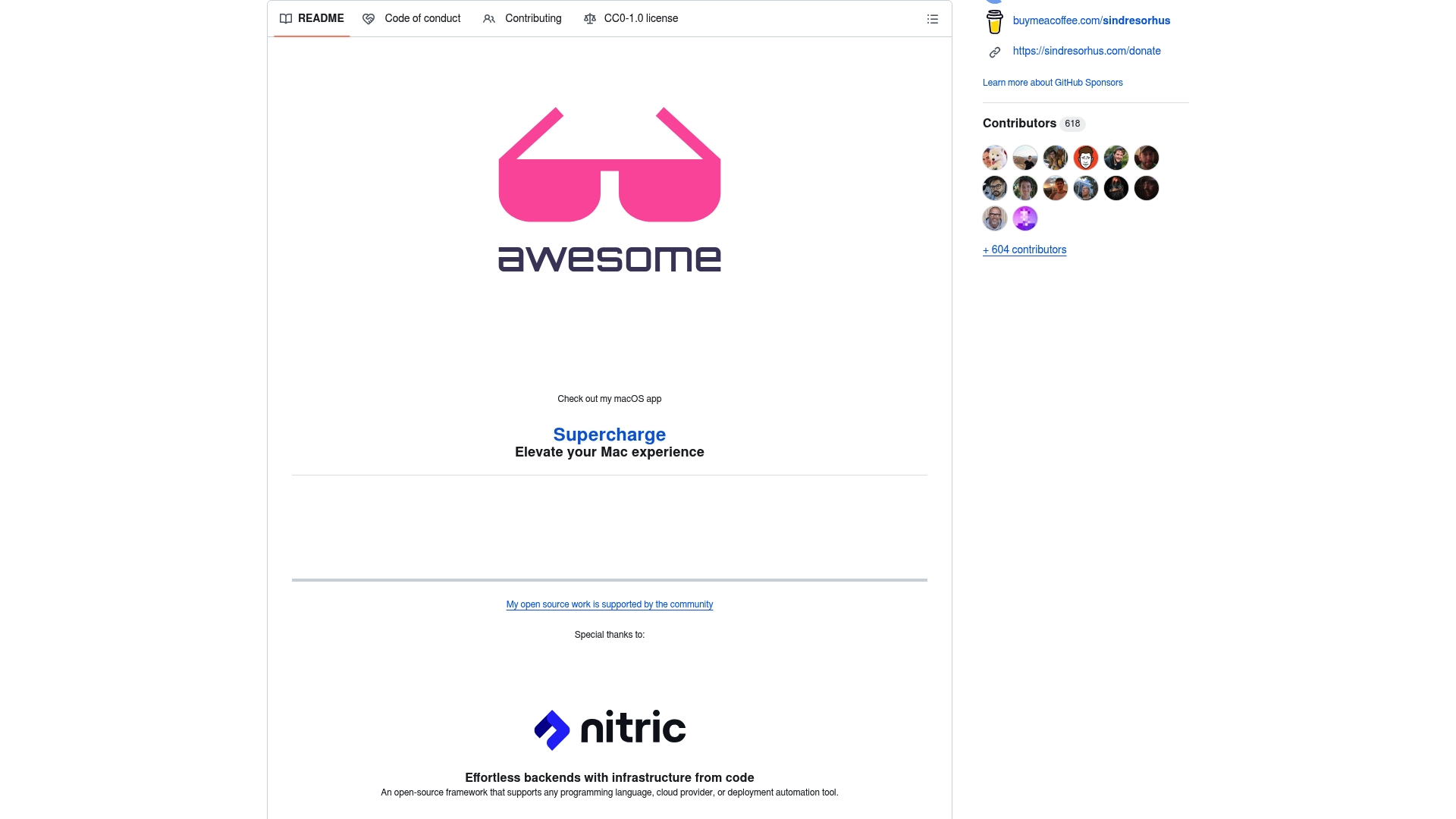Open buymeacoffee.com/sindresorhus link

coord(1090,20)
